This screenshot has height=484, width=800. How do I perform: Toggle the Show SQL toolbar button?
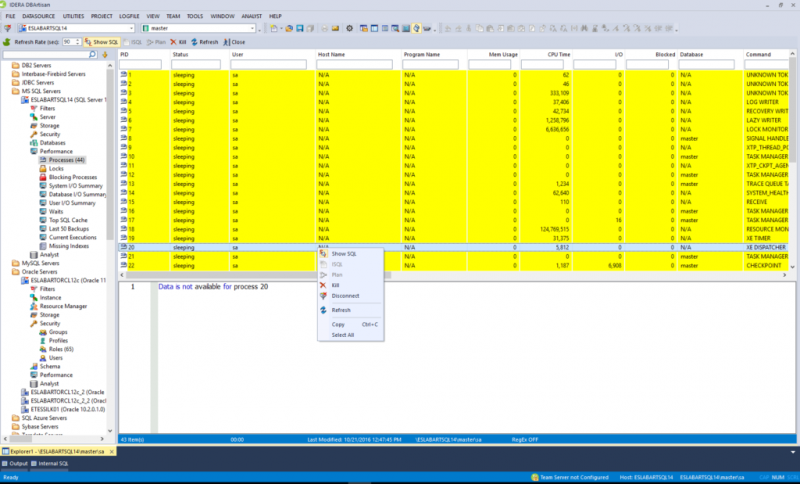click(102, 42)
